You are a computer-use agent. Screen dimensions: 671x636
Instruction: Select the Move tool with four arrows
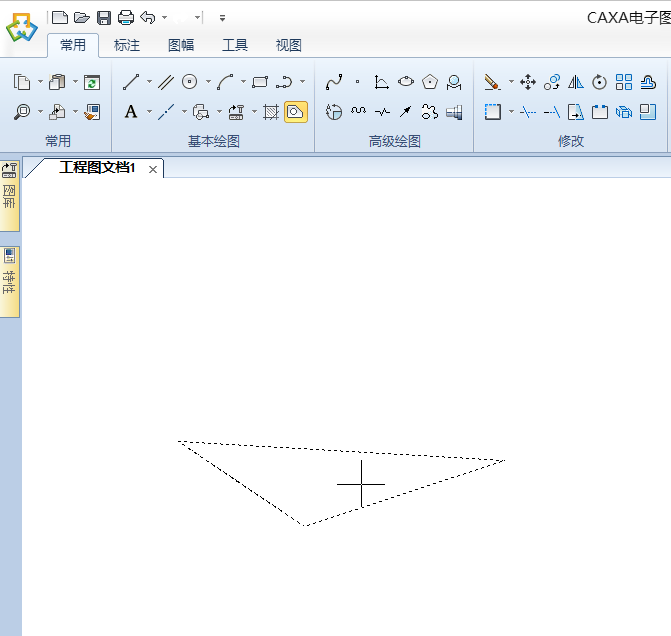click(x=528, y=82)
